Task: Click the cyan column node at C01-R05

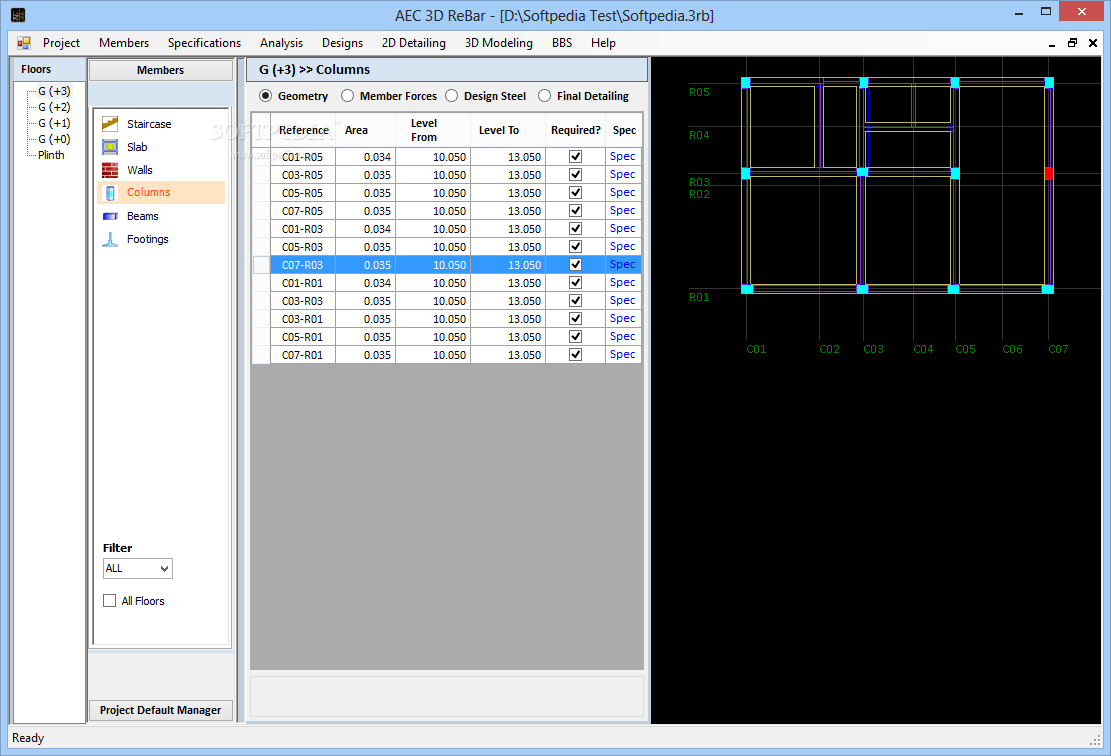Action: coord(745,83)
